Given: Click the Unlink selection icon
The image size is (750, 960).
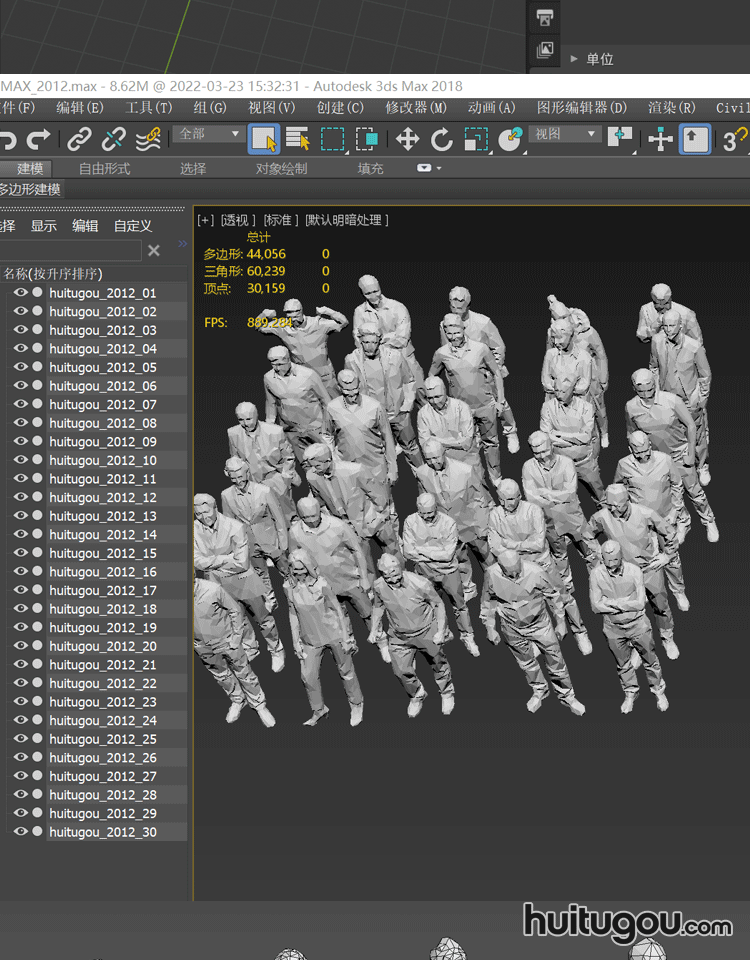Looking at the screenshot, I should [x=114, y=139].
